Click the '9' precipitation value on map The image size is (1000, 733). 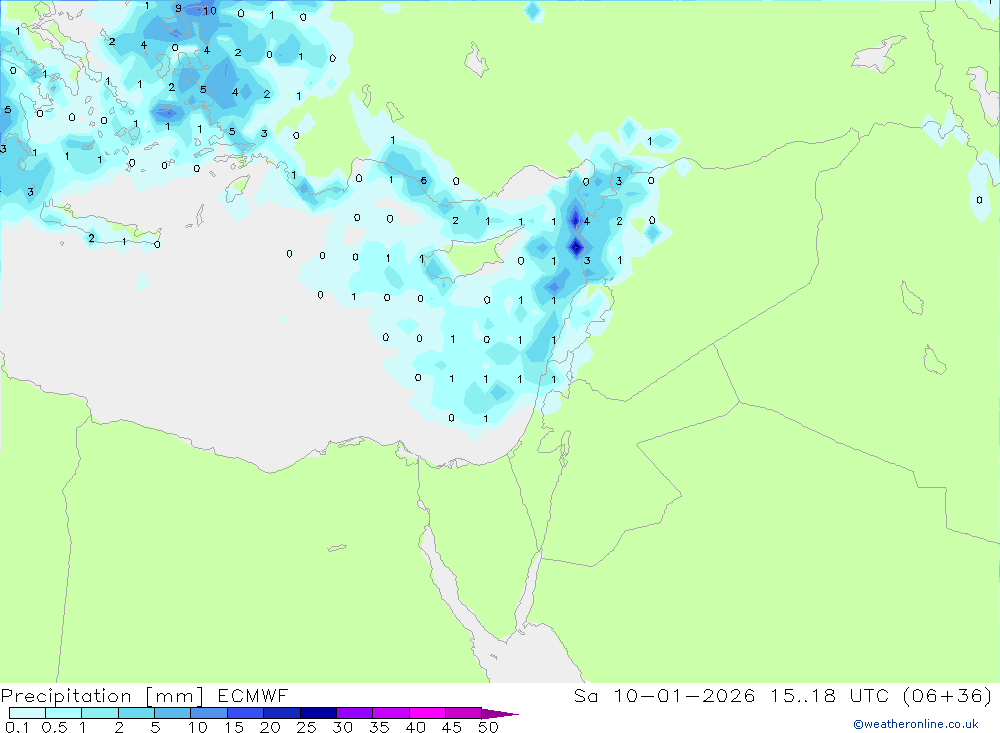(178, 8)
